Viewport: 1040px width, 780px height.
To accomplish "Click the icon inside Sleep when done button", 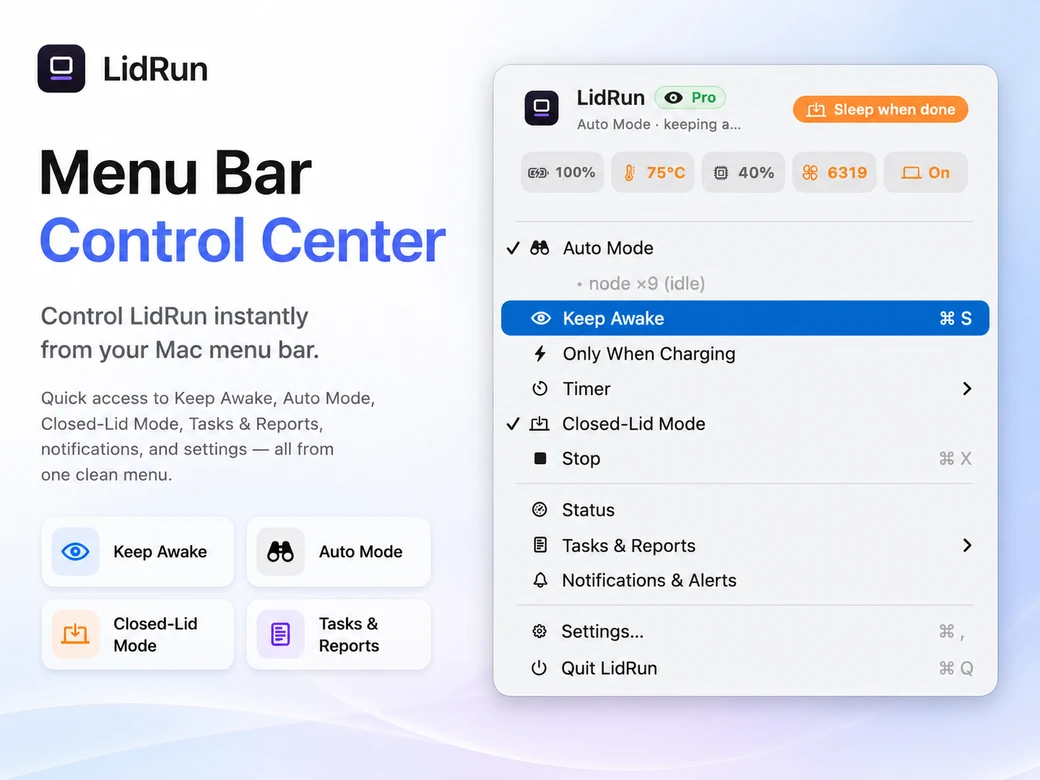I will [816, 110].
